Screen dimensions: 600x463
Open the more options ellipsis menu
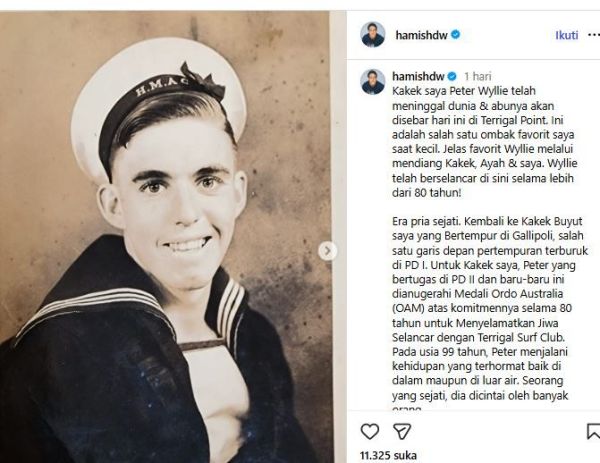[x=593, y=35]
